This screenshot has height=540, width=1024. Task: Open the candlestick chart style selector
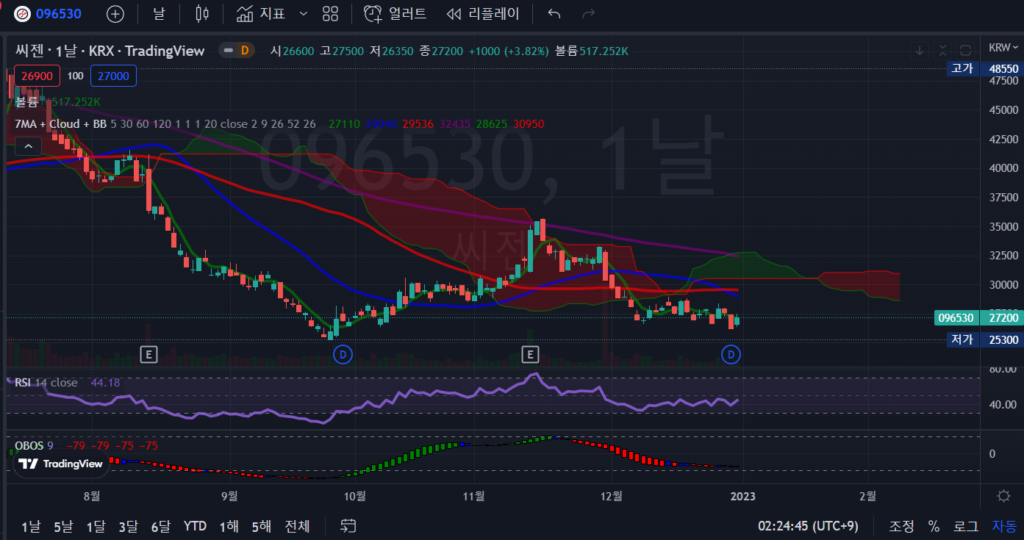pos(202,14)
